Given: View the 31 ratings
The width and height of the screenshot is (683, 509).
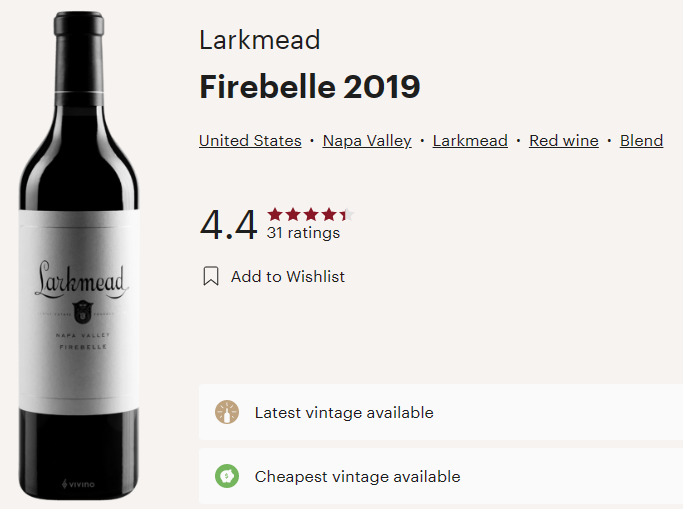Looking at the screenshot, I should [x=303, y=233].
